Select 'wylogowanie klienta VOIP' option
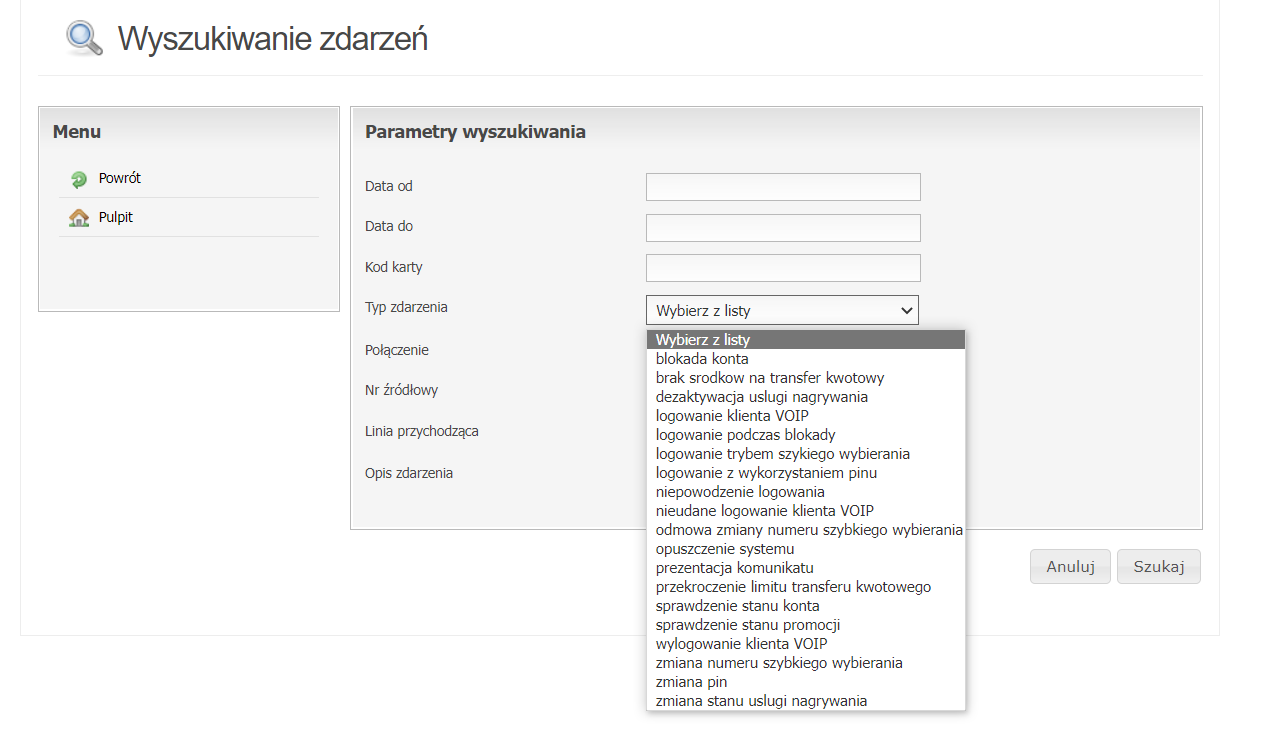1265x753 pixels. click(806, 644)
